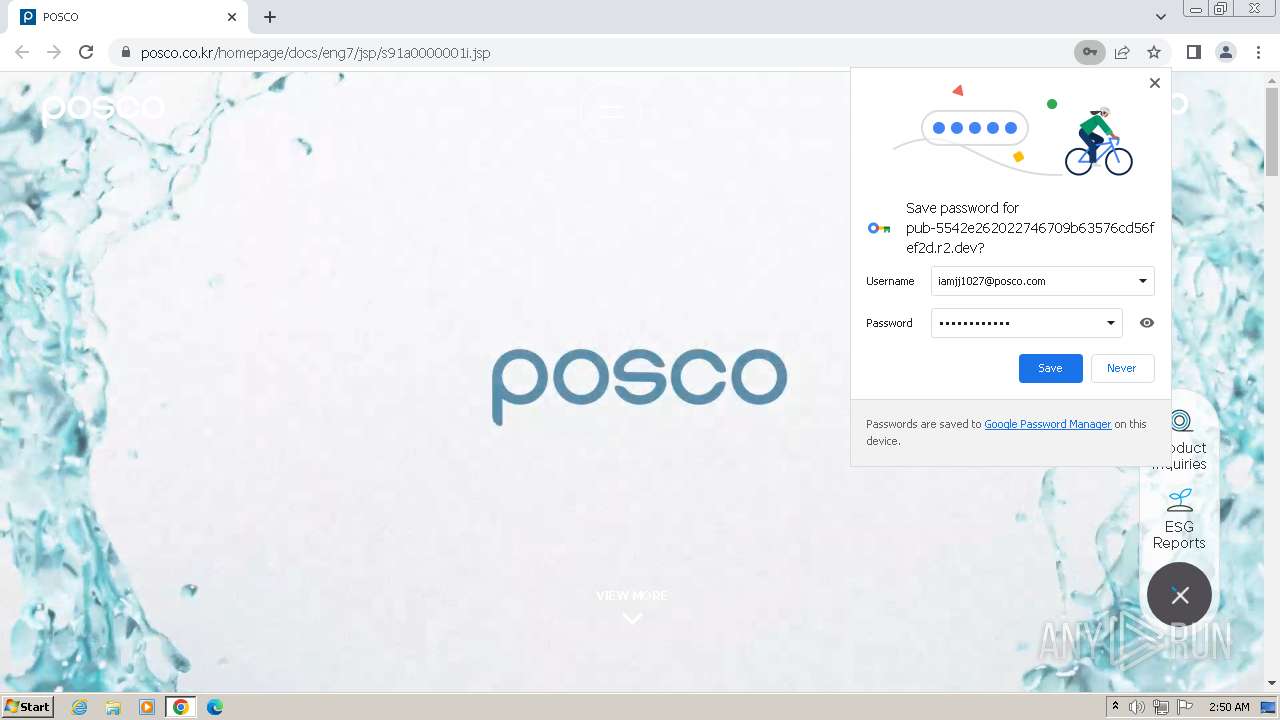Screen dimensions: 1280x720
Task: Open a new browser tab
Action: point(270,17)
